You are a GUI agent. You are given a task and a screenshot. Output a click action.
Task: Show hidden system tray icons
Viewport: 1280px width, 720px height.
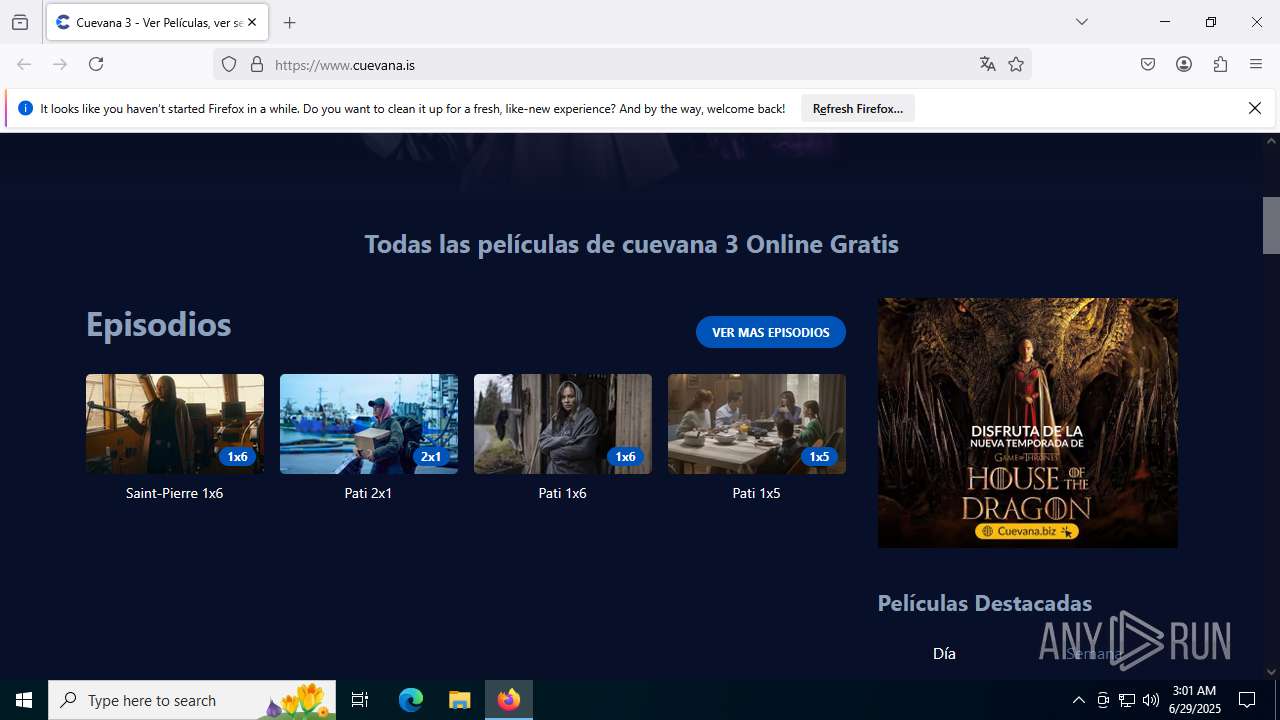point(1078,700)
